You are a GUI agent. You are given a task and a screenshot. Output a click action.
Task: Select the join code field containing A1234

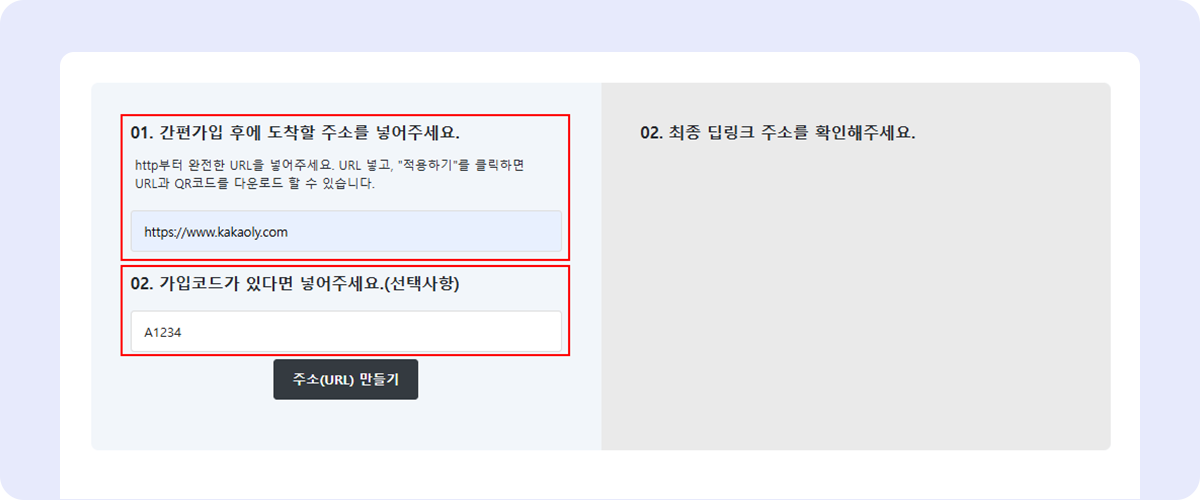pyautogui.click(x=346, y=332)
